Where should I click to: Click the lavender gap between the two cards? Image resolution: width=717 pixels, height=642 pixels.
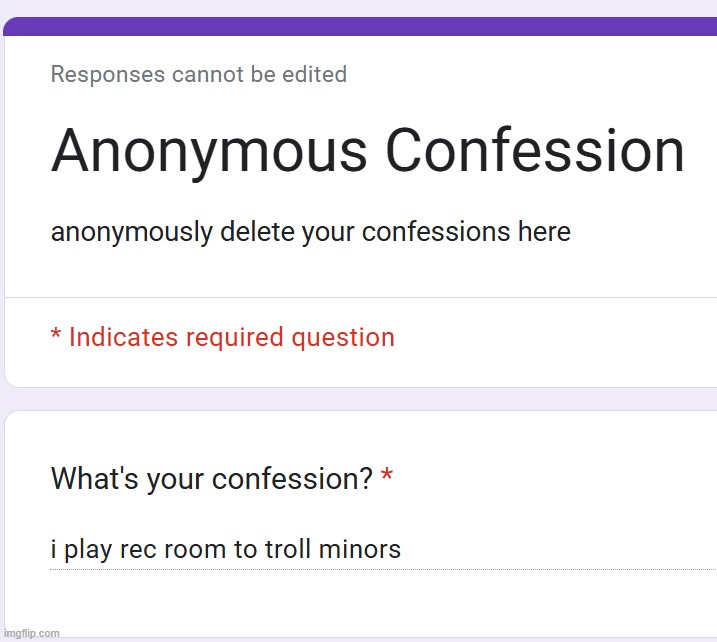(360, 399)
